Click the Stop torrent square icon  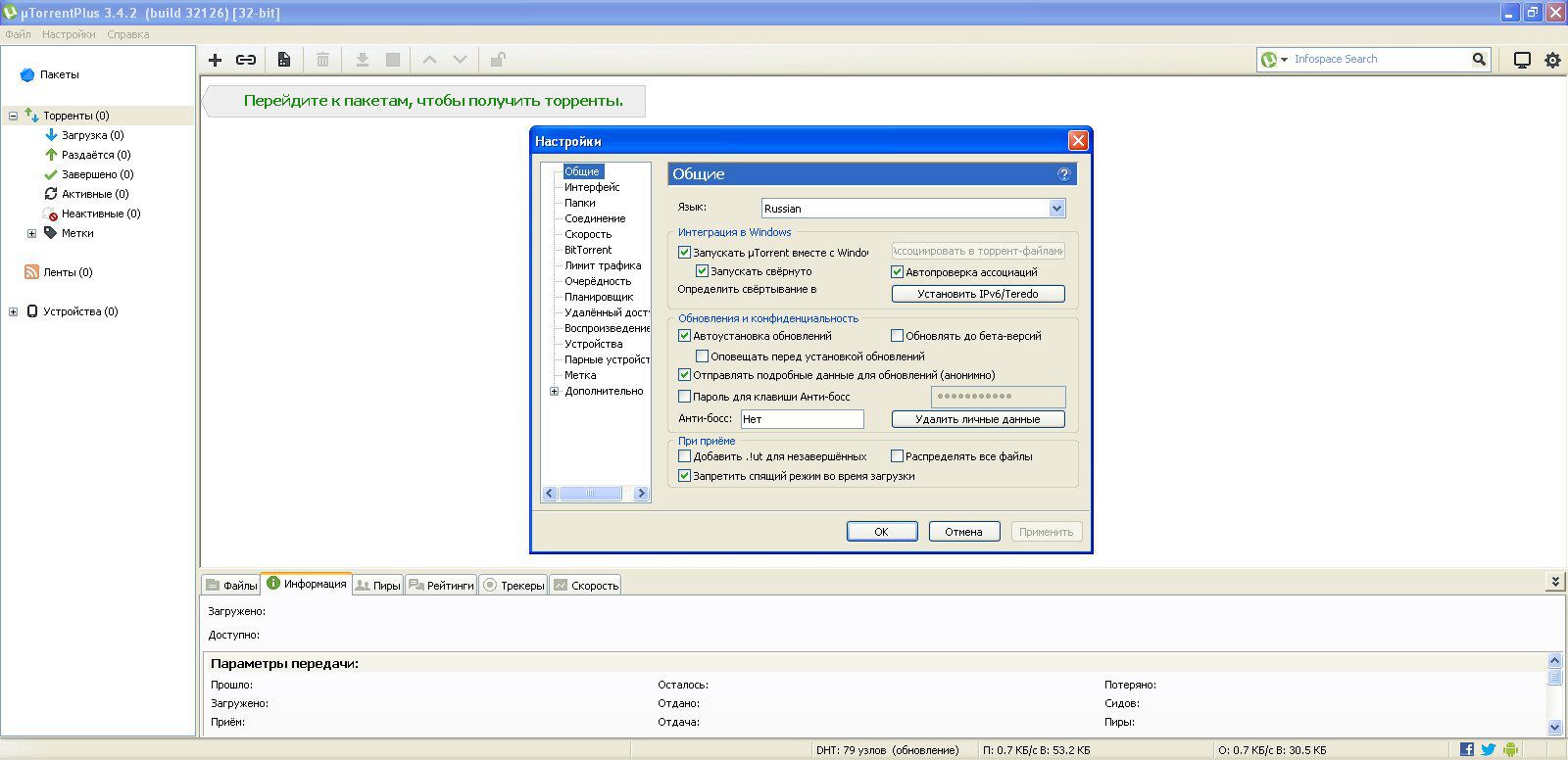pyautogui.click(x=393, y=60)
